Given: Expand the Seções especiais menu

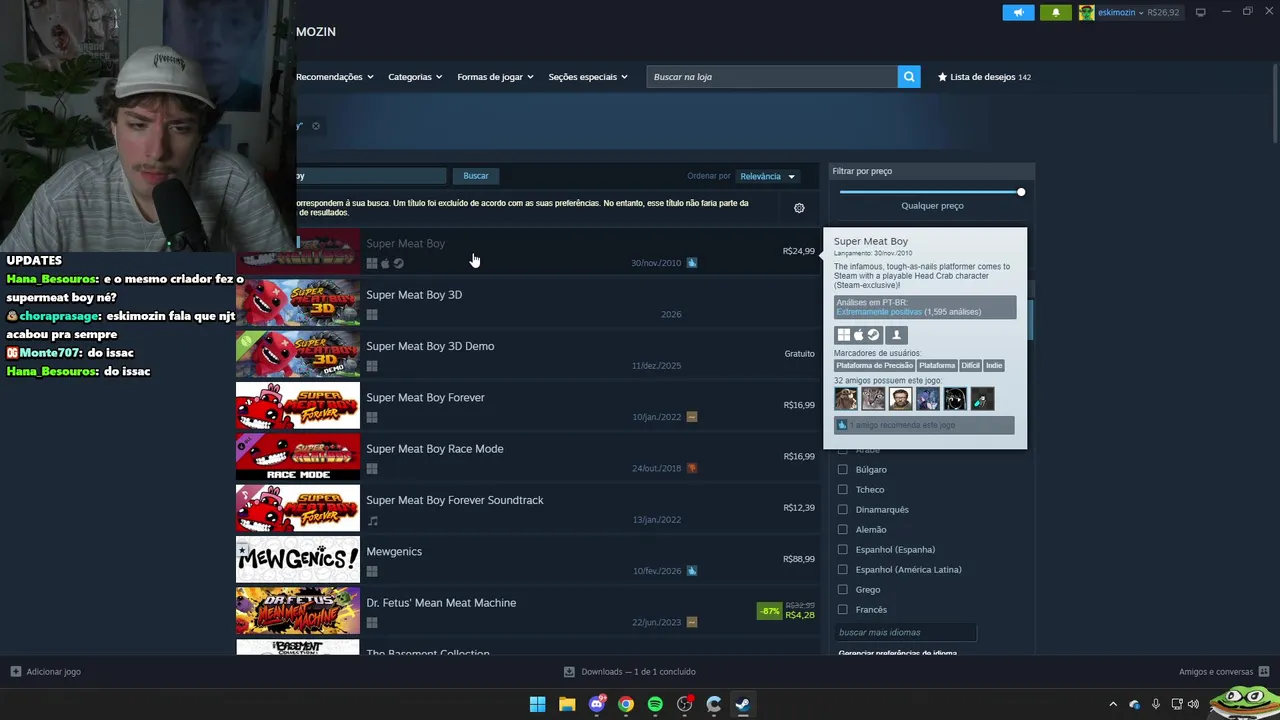Looking at the screenshot, I should pyautogui.click(x=588, y=77).
